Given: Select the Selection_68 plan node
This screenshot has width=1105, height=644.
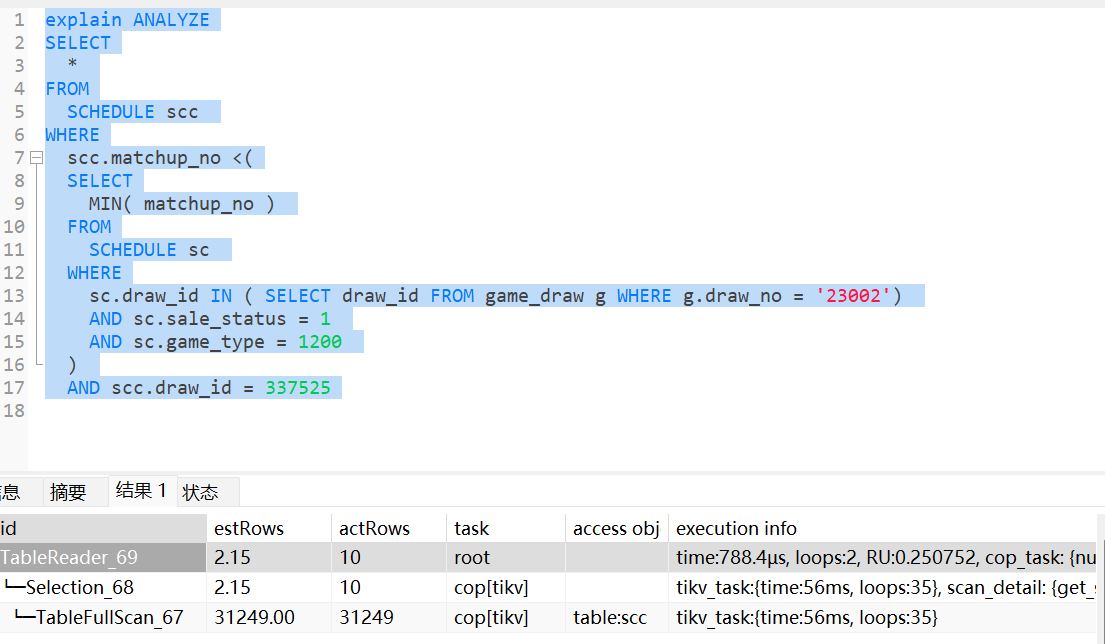Looking at the screenshot, I should (x=79, y=588).
